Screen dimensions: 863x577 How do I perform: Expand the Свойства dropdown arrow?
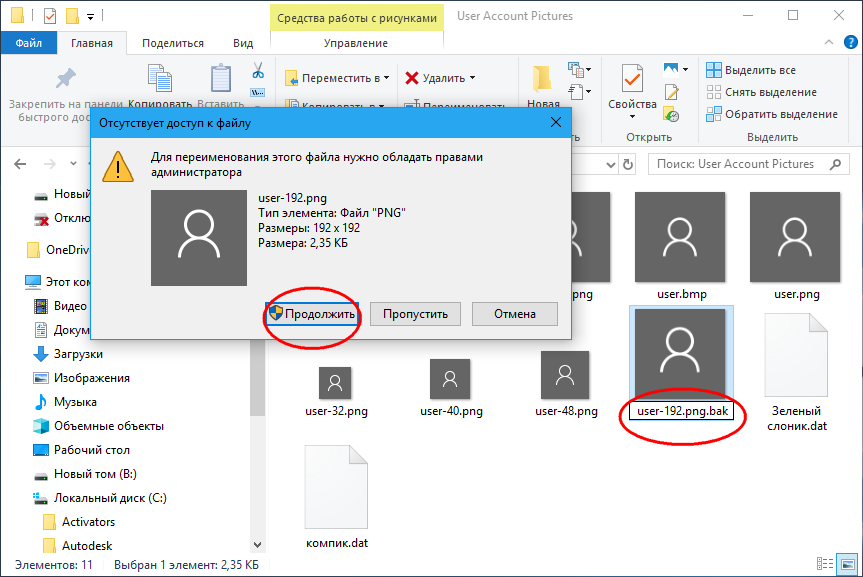click(x=632, y=116)
